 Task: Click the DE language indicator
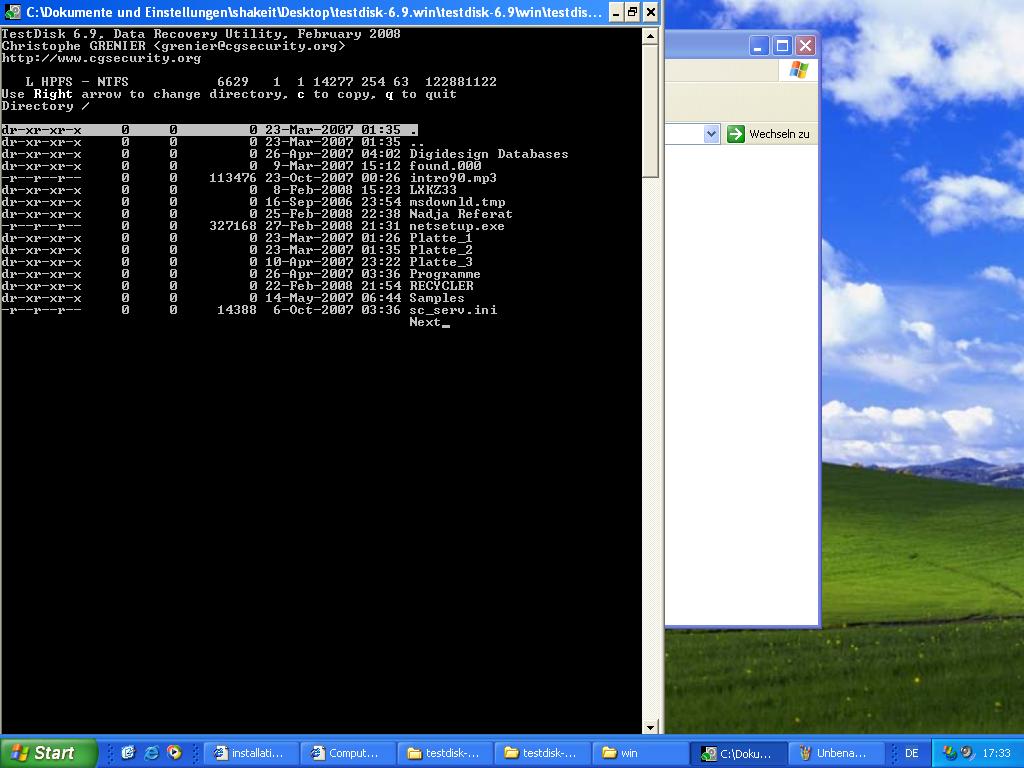pos(912,754)
